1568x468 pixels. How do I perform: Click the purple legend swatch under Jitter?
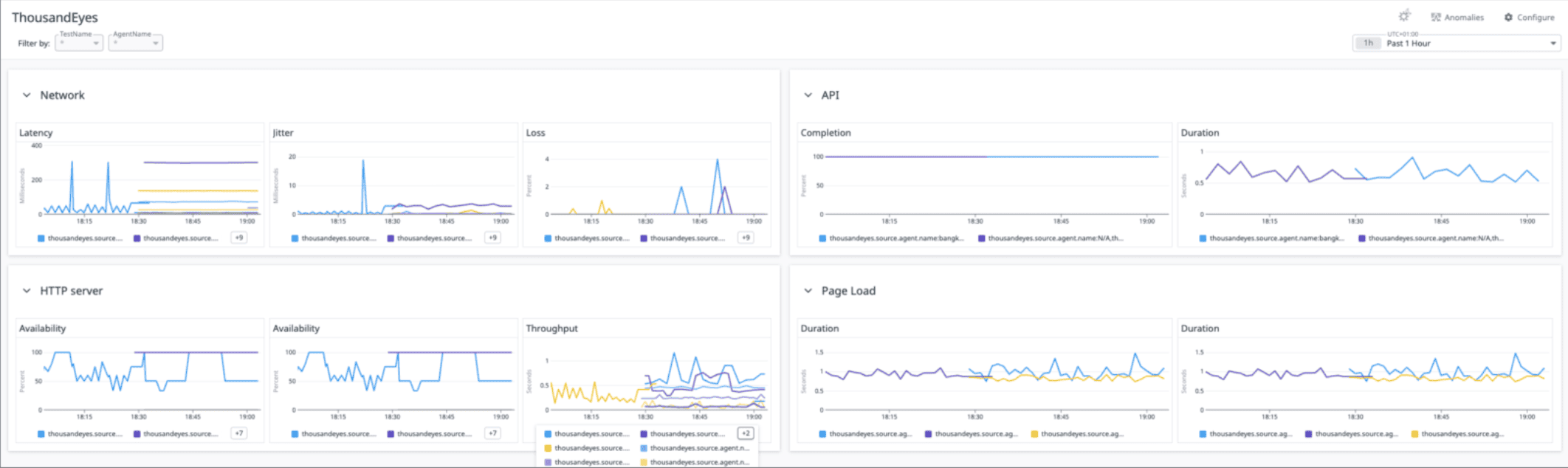click(x=391, y=238)
